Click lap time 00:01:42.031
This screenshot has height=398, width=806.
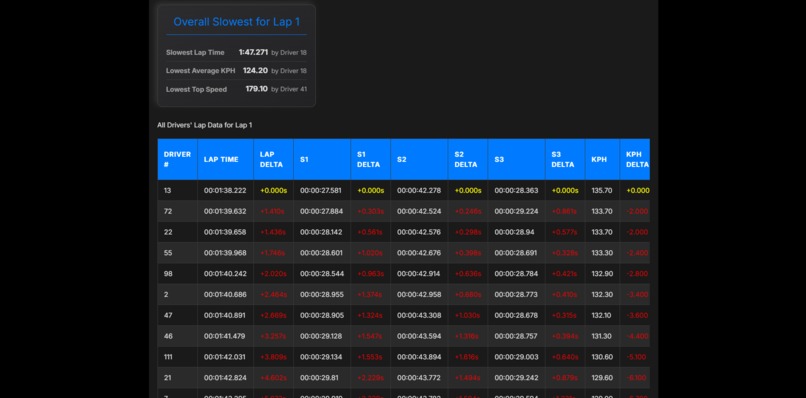[x=225, y=357]
